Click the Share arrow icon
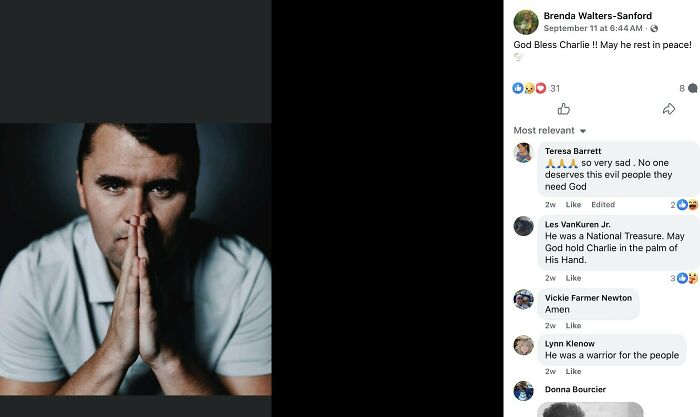The width and height of the screenshot is (700, 417). [669, 109]
